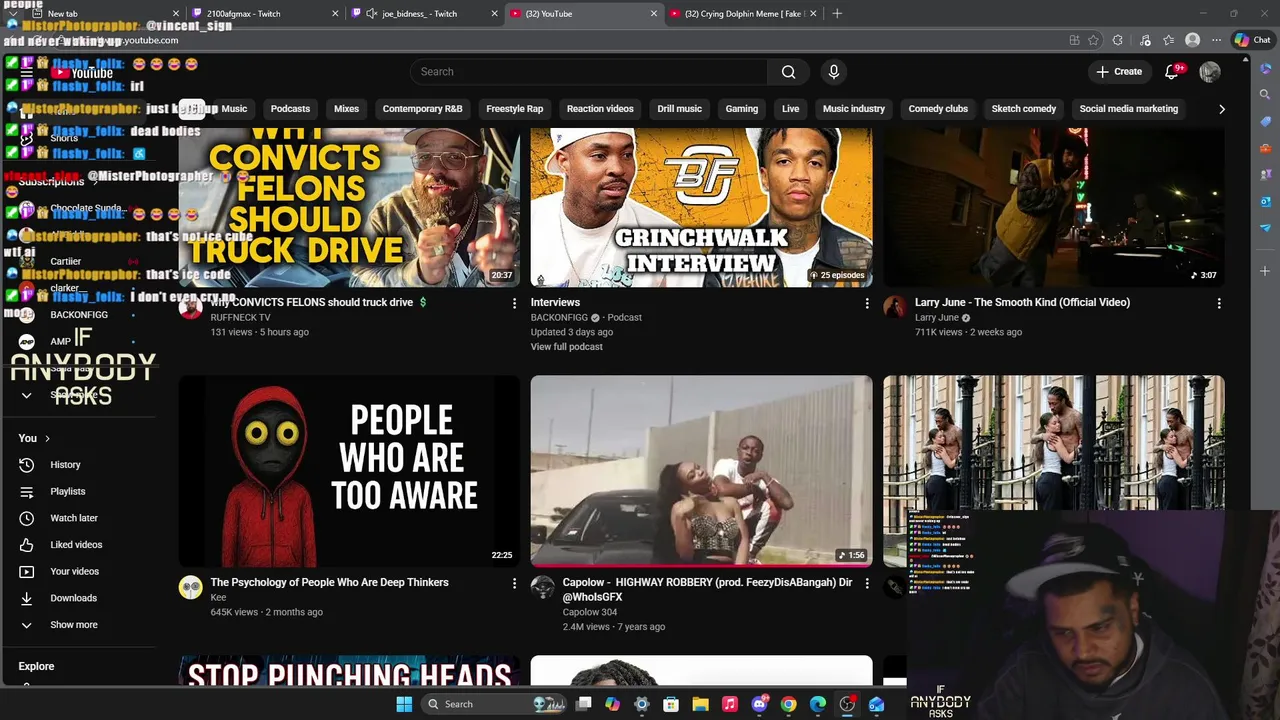The height and width of the screenshot is (720, 1280).
Task: Add this page to favorites with the star
Action: click(1094, 40)
